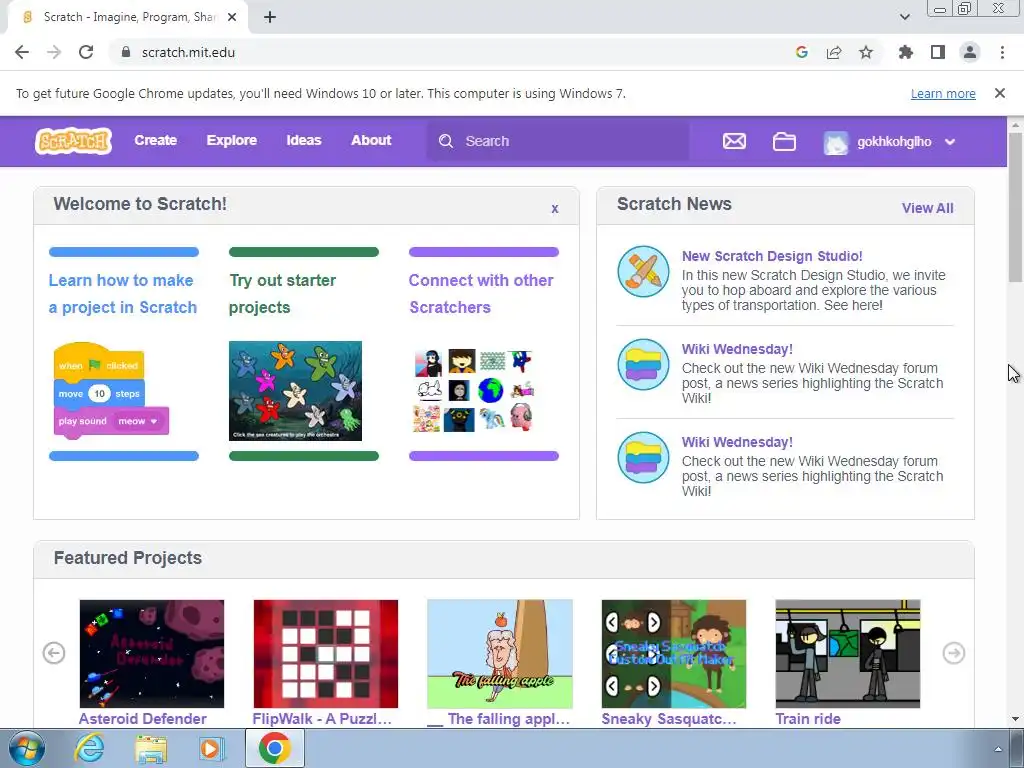Open the Create menu item

(x=155, y=140)
